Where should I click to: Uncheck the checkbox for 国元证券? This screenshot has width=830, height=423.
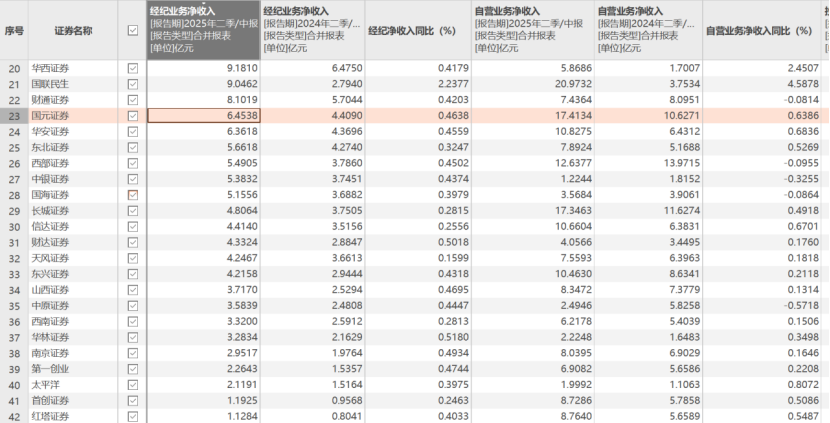[x=133, y=116]
